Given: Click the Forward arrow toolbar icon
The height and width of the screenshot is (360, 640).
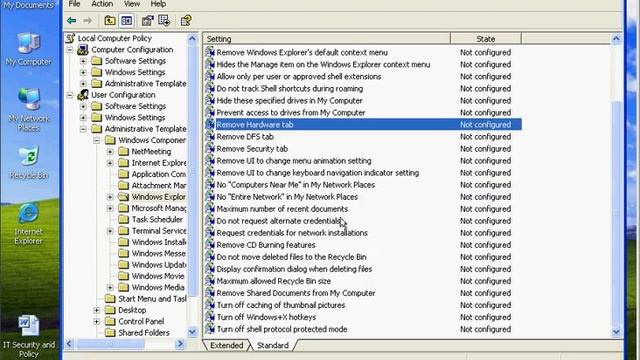Looking at the screenshot, I should point(87,20).
